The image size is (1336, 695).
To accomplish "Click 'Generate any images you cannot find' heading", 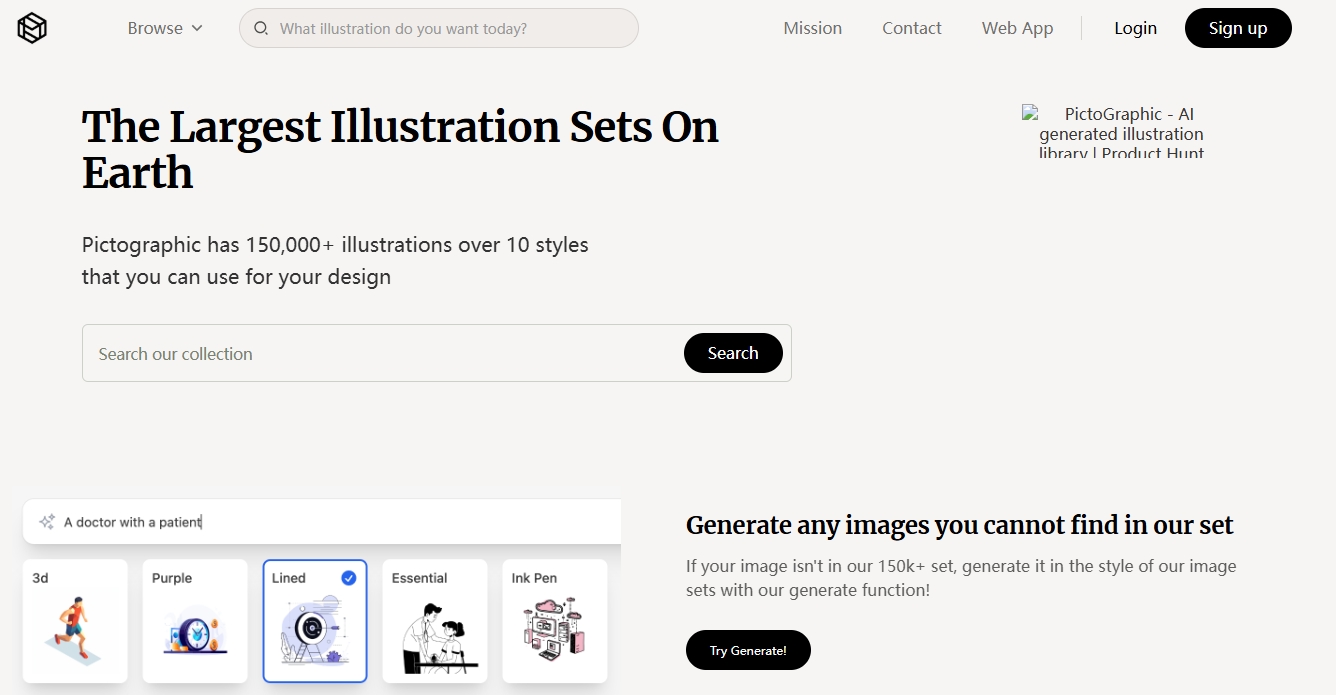I will pyautogui.click(x=960, y=525).
